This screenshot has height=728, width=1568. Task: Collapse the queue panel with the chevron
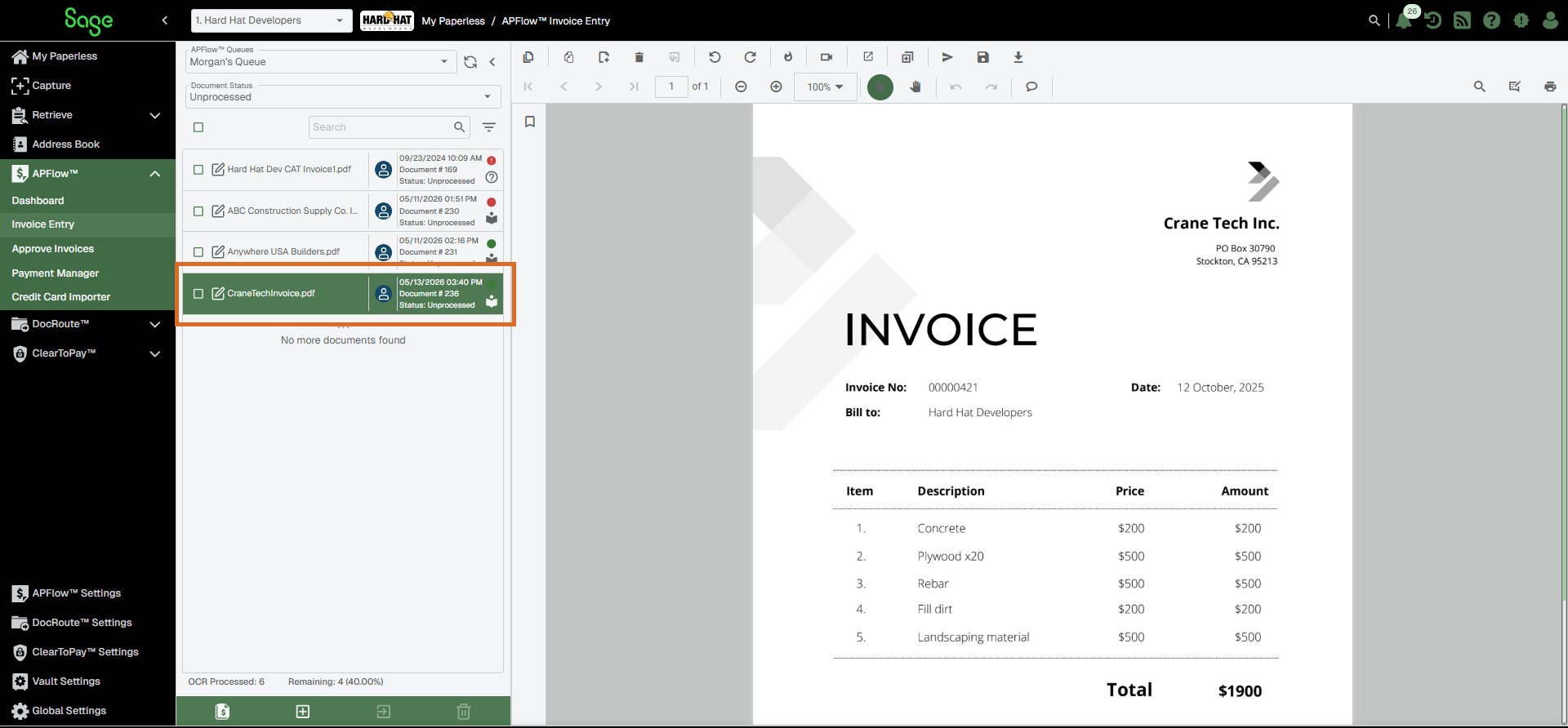click(492, 62)
